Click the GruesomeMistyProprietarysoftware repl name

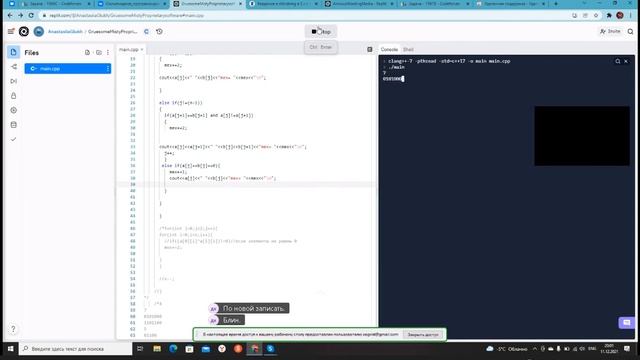coord(113,31)
